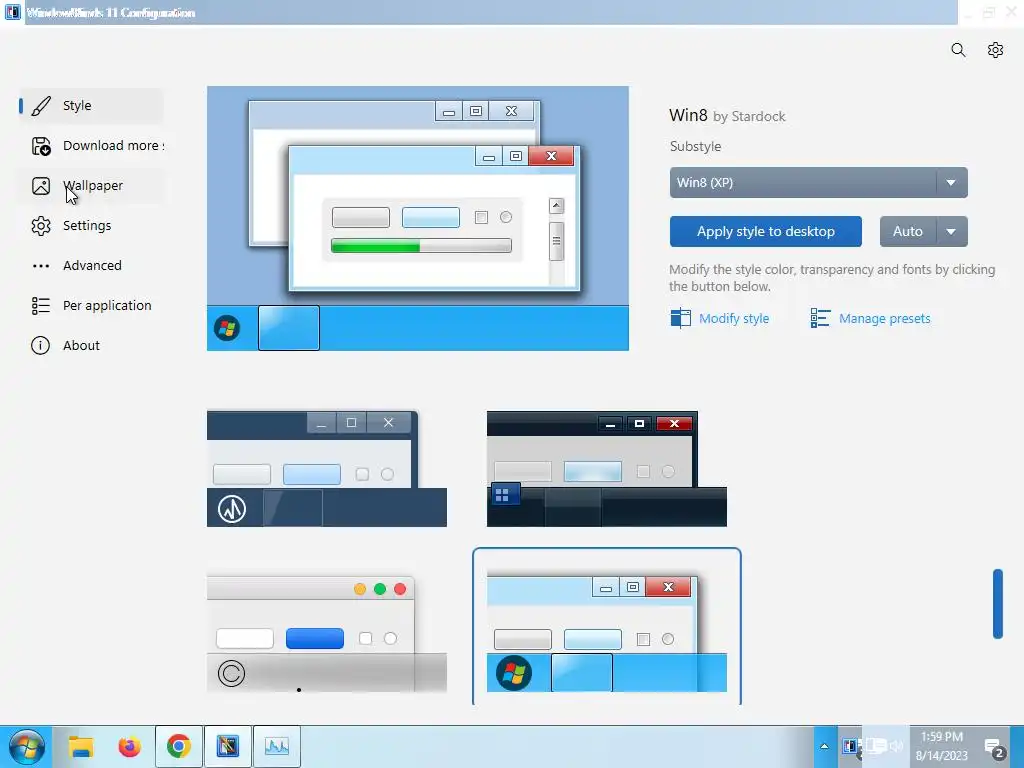Switch to the Wallpaper section
Image resolution: width=1024 pixels, height=768 pixels.
tap(91, 186)
